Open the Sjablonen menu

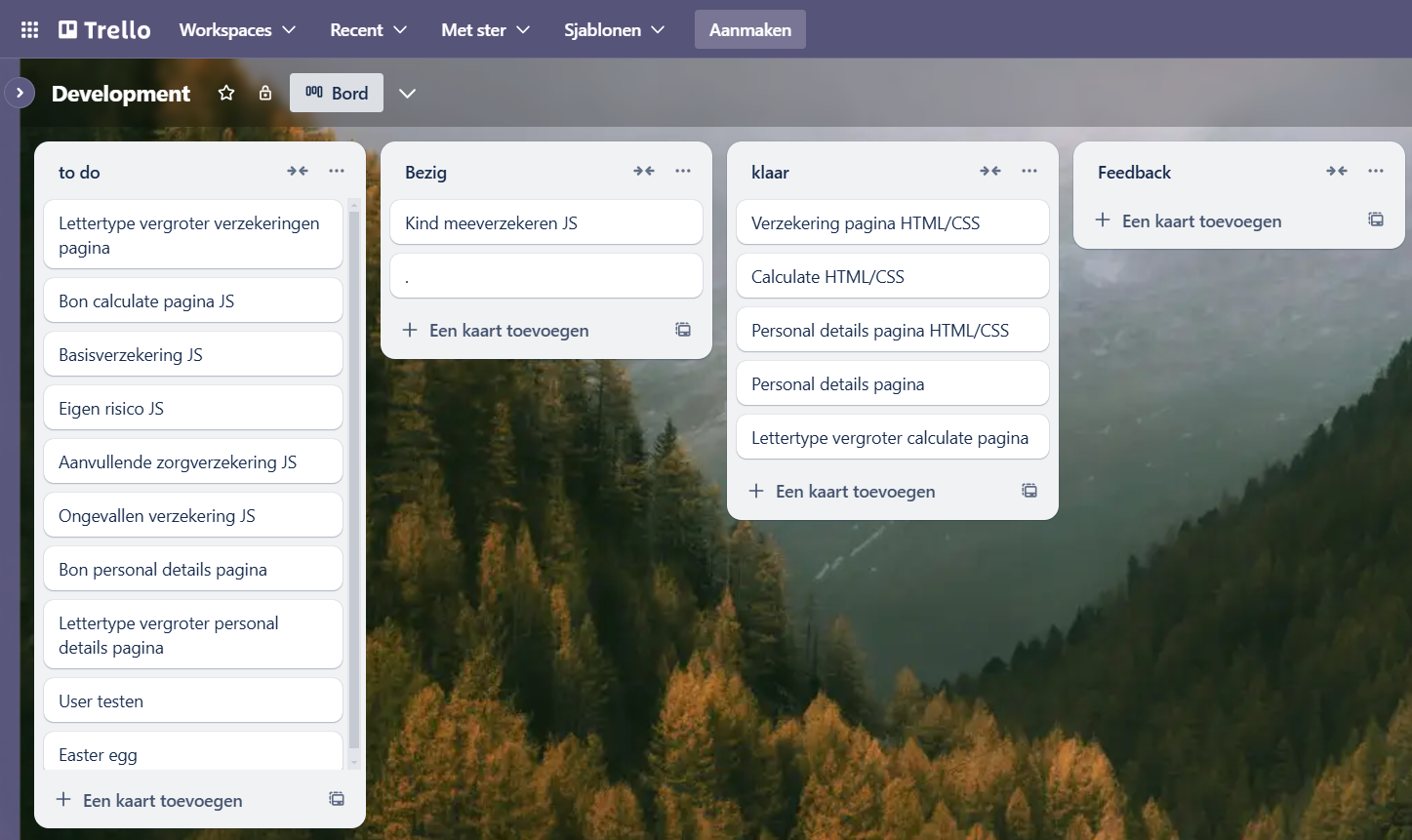point(614,29)
